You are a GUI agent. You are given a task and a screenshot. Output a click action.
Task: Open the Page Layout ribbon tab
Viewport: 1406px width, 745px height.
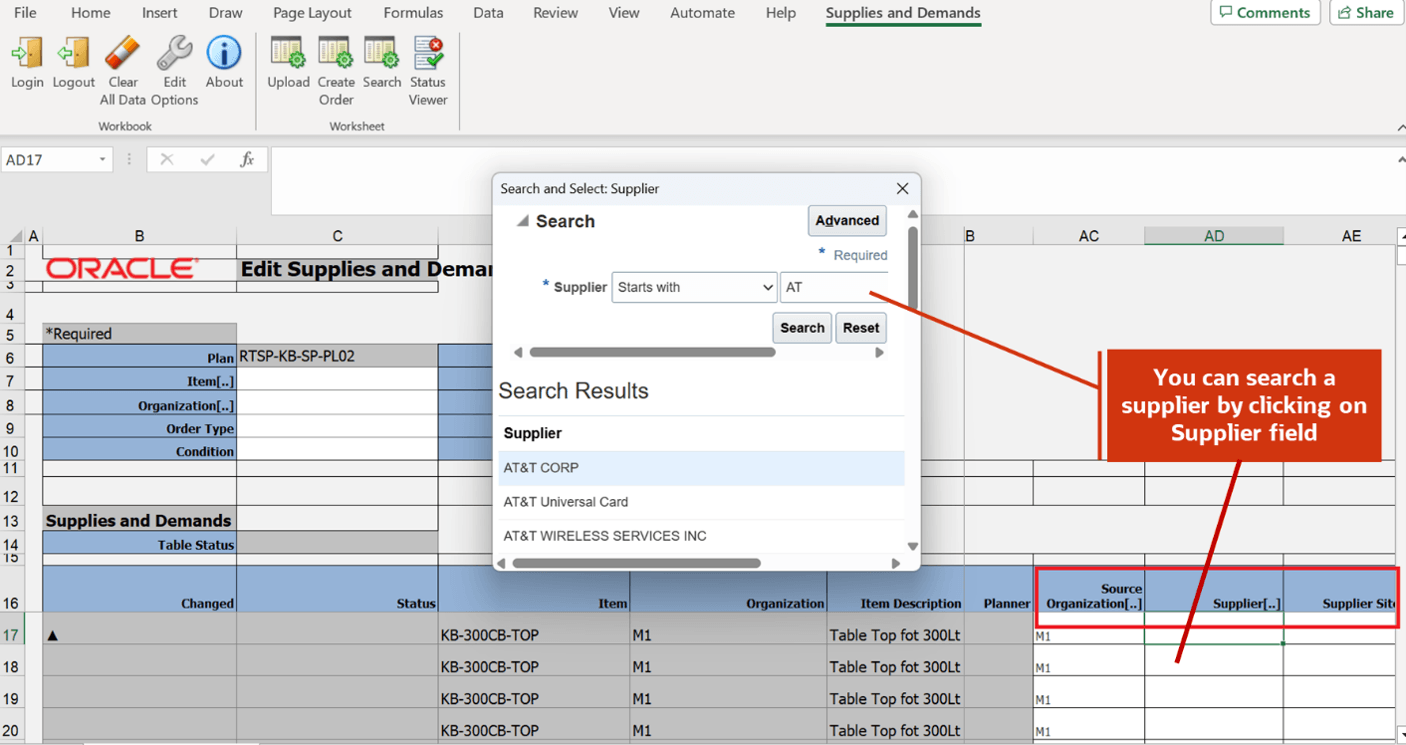click(x=312, y=13)
